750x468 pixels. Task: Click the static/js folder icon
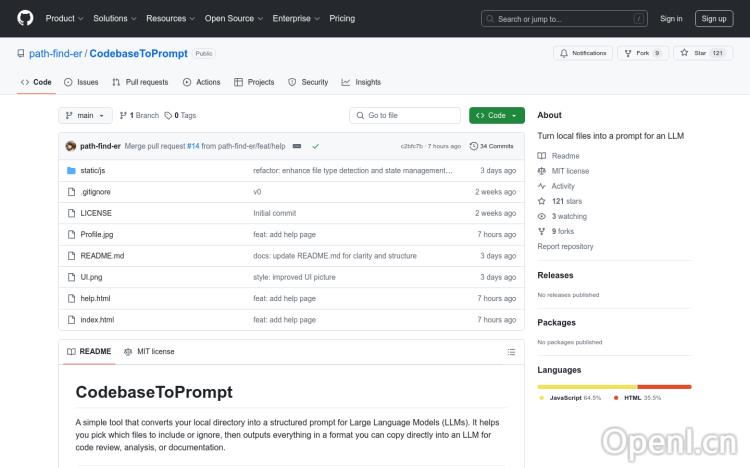pyautogui.click(x=71, y=171)
